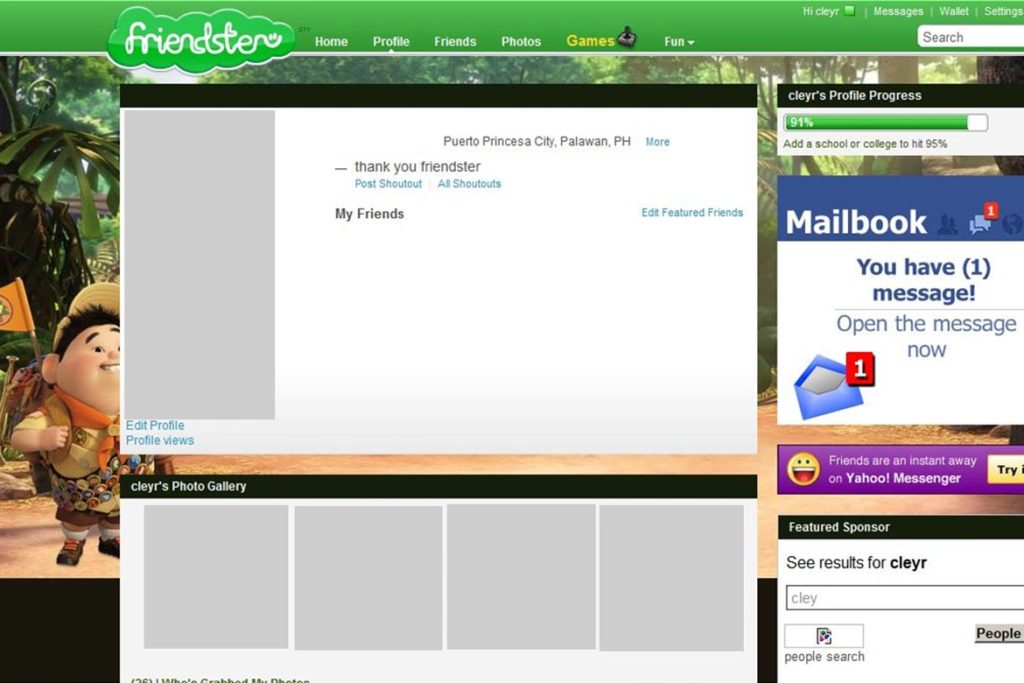Click 'See results for cleyr' text

(856, 563)
